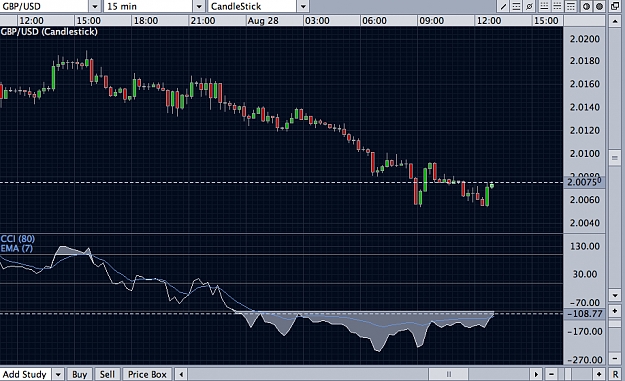Viewport: 625px width, 381px height.
Task: Zoom out the time axis with minus button
Action: [x=551, y=374]
